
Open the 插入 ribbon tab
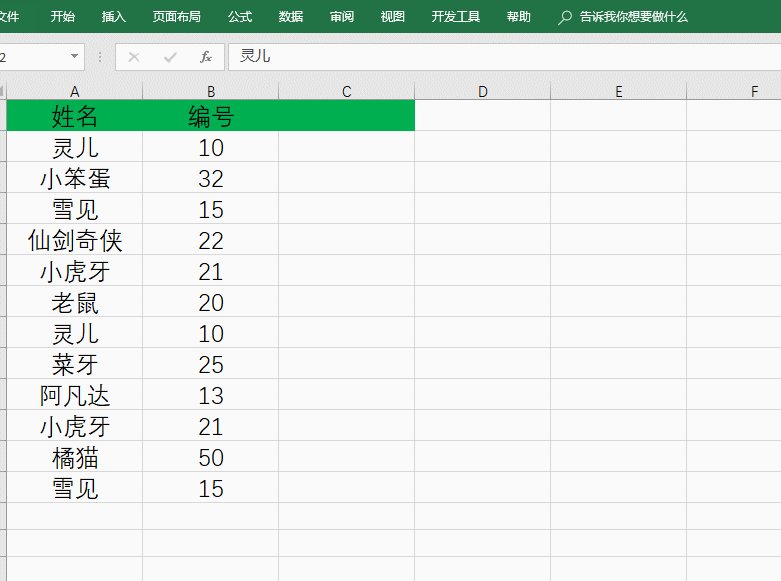pos(114,17)
